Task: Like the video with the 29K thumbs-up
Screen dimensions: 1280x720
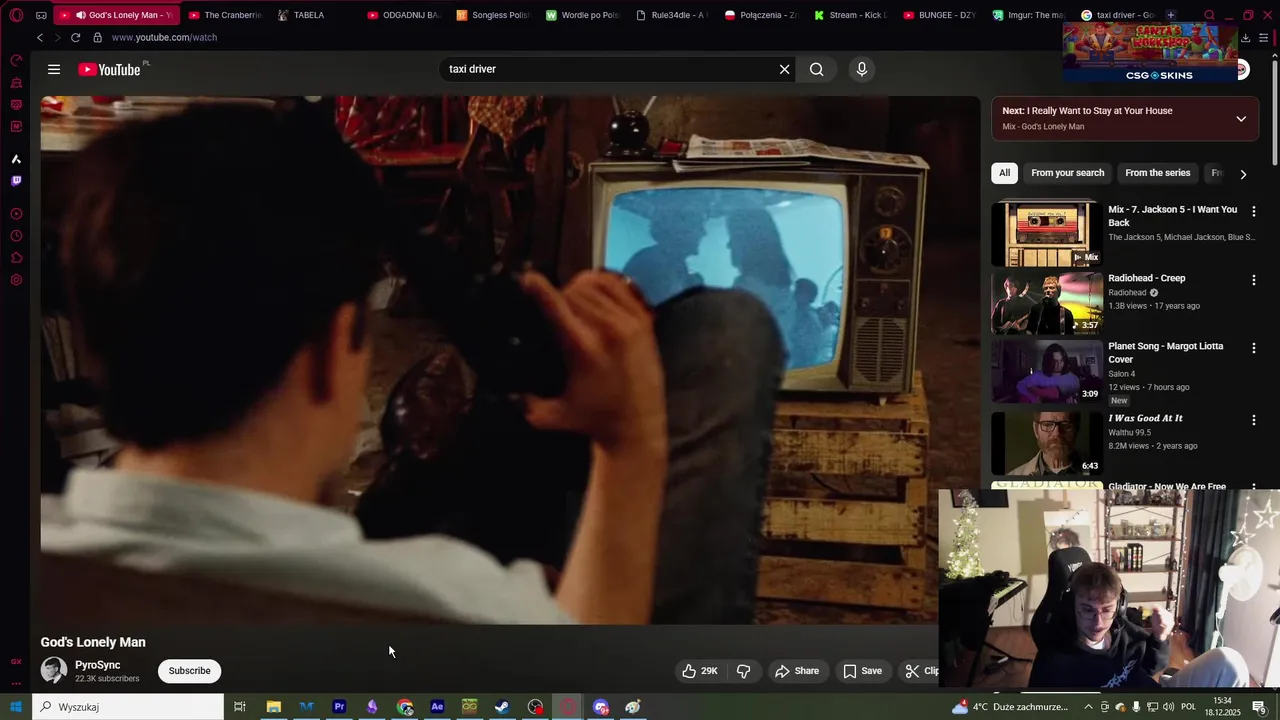Action: (700, 671)
